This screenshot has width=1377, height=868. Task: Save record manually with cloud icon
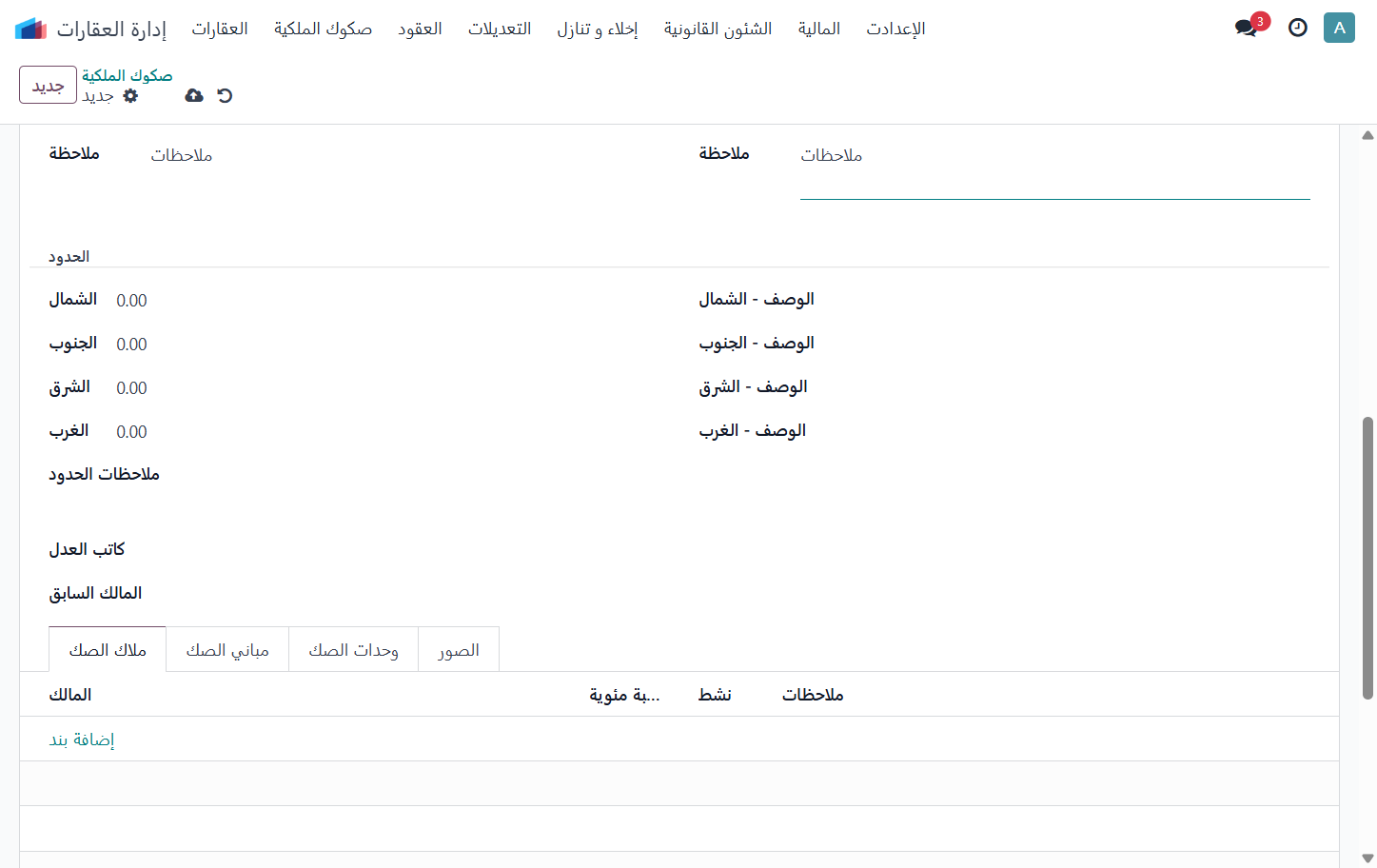[194, 95]
